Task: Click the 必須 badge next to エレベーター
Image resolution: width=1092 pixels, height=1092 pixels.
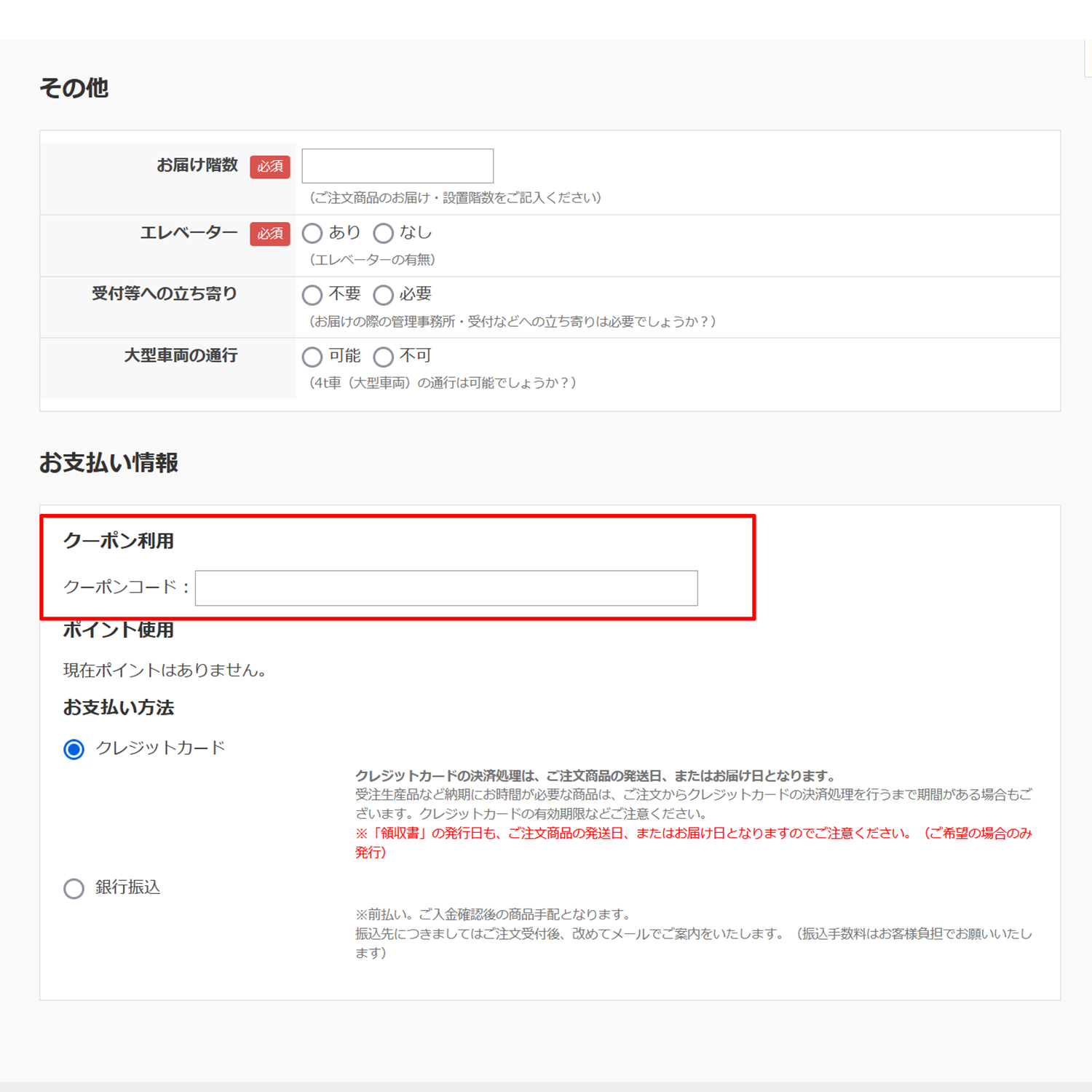Action: 270,234
